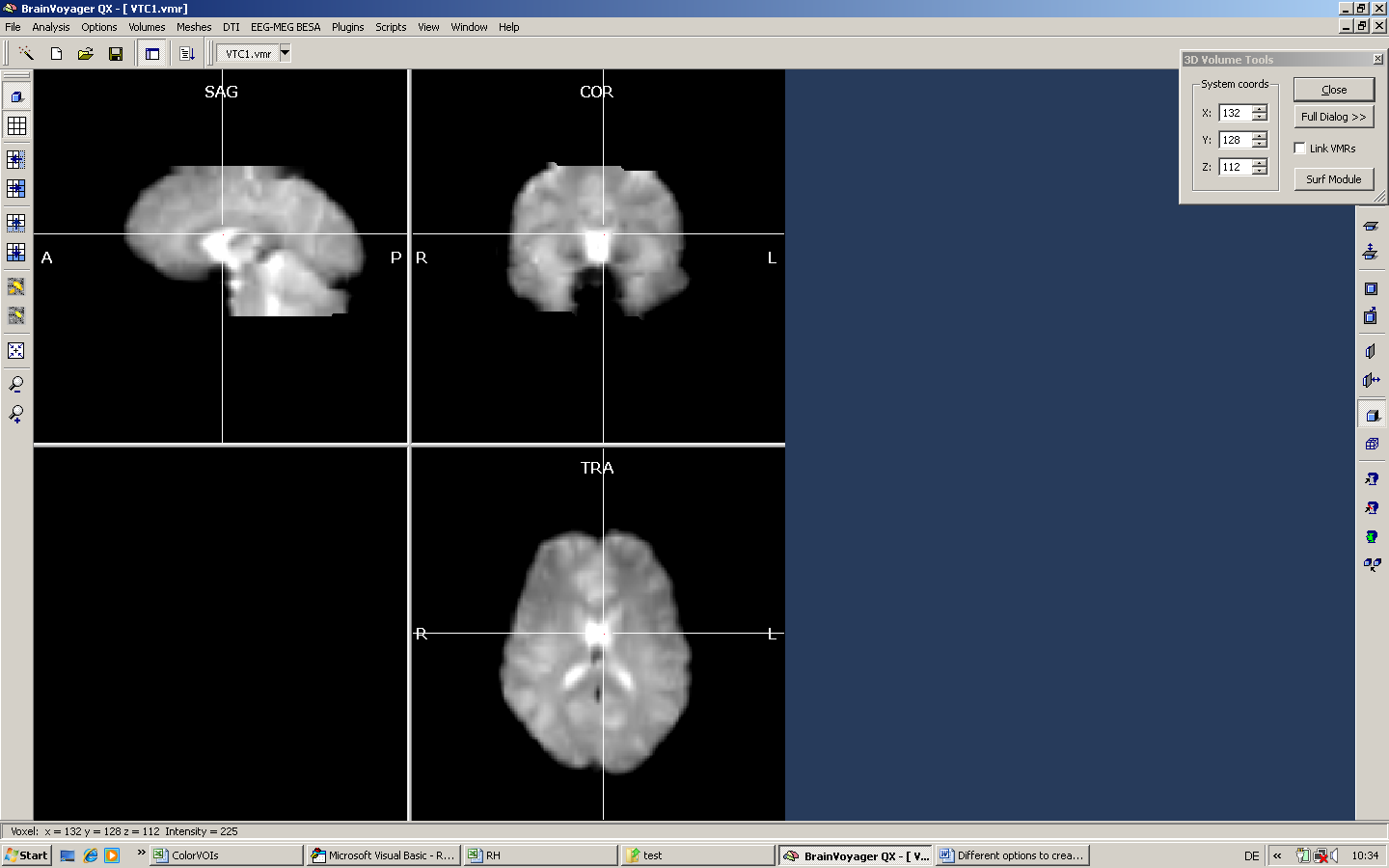The width and height of the screenshot is (1389, 868).
Task: Open the Analysis menu
Action: tap(51, 27)
